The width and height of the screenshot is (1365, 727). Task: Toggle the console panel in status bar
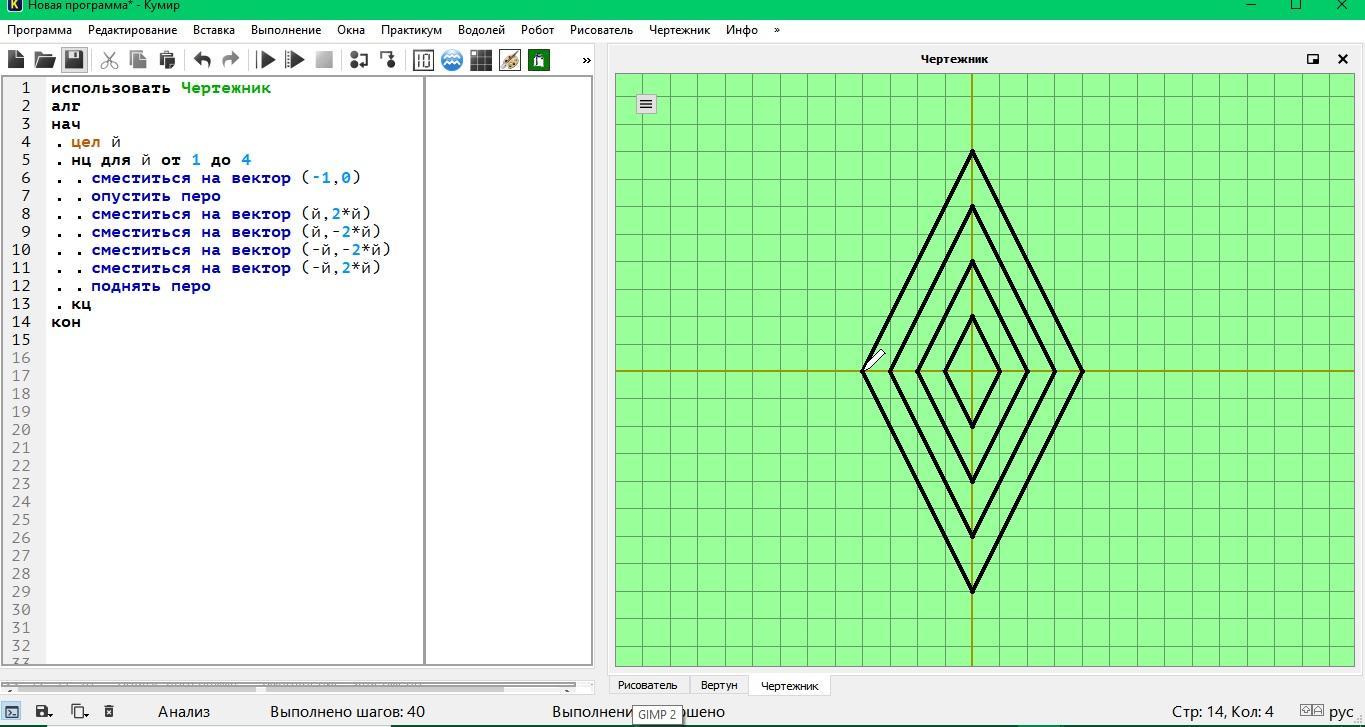11,712
